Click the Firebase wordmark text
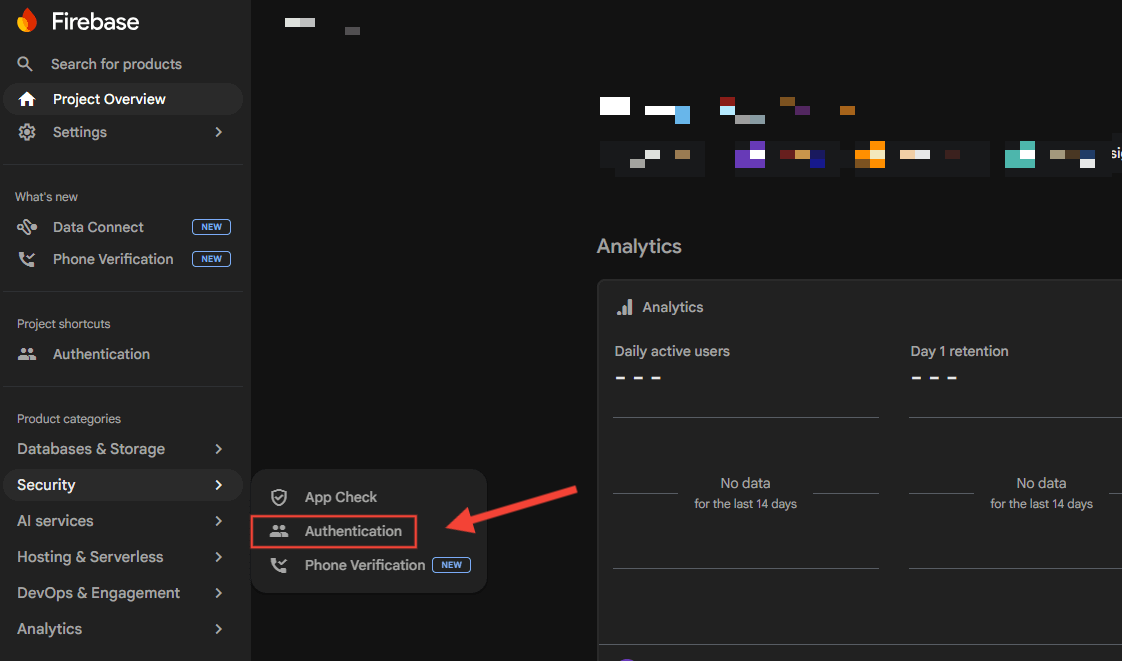This screenshot has height=661, width=1122. [95, 21]
